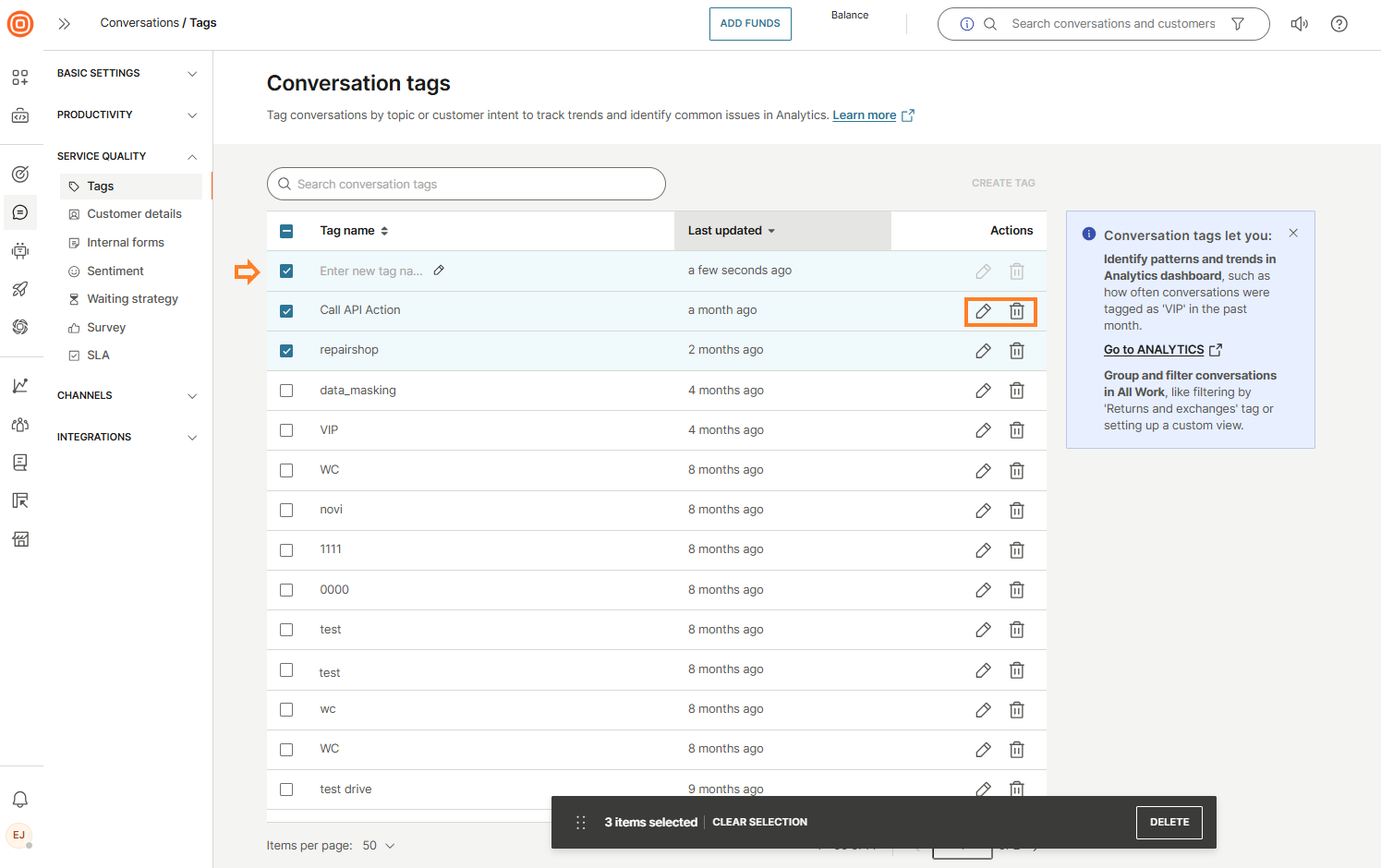Open Customer details in sidebar menu
This screenshot has width=1381, height=868.
click(x=134, y=214)
